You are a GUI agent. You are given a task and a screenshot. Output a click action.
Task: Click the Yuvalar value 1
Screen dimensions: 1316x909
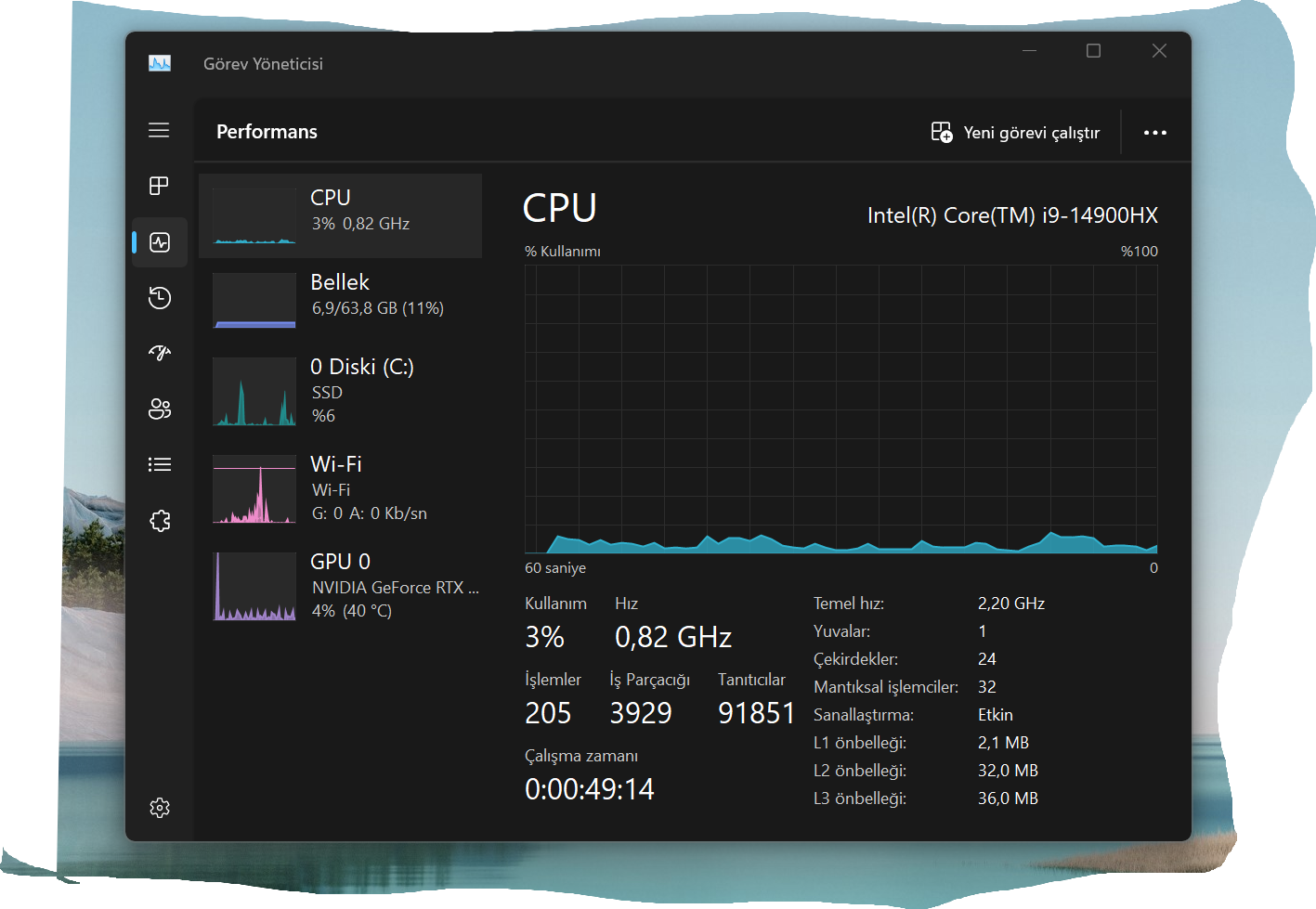pyautogui.click(x=983, y=631)
